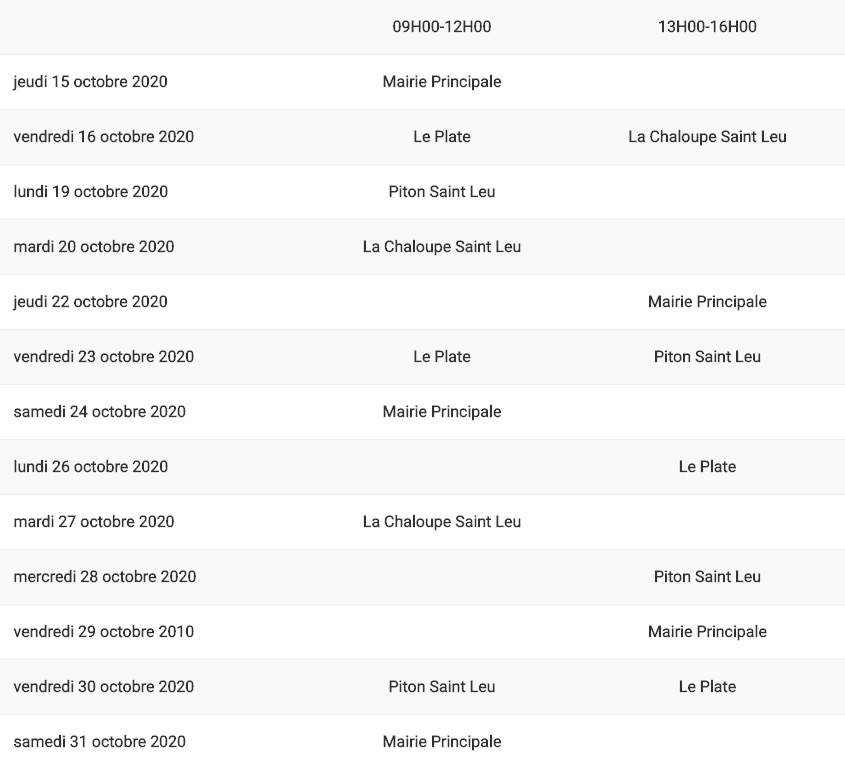Viewport: 845px width, 761px height.
Task: Click Le Plate on lundi 26 octobre
Action: (x=707, y=467)
